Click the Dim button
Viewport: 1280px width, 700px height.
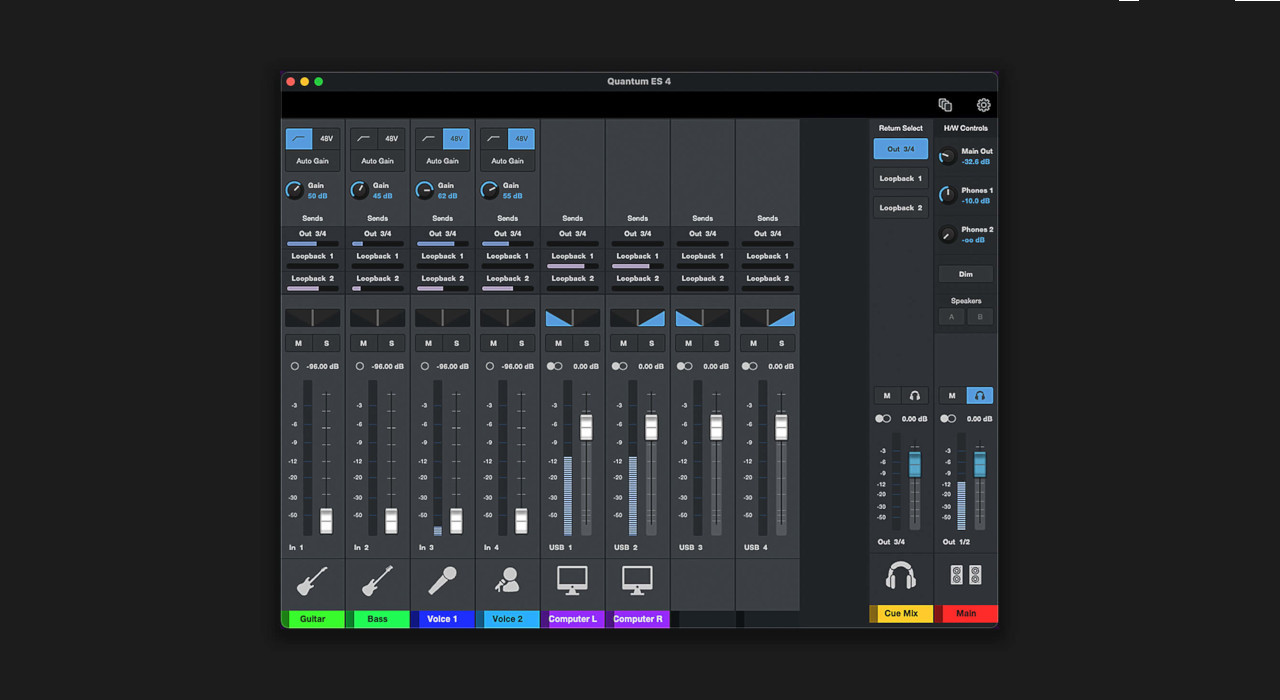click(966, 274)
